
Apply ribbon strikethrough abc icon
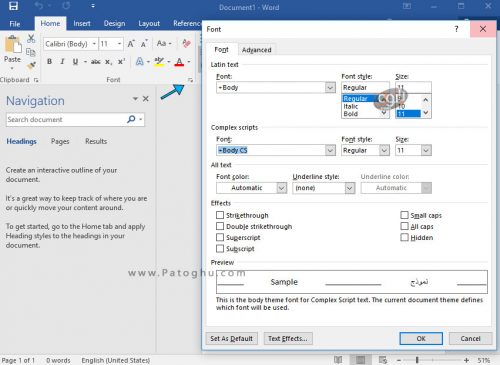[x=96, y=62]
